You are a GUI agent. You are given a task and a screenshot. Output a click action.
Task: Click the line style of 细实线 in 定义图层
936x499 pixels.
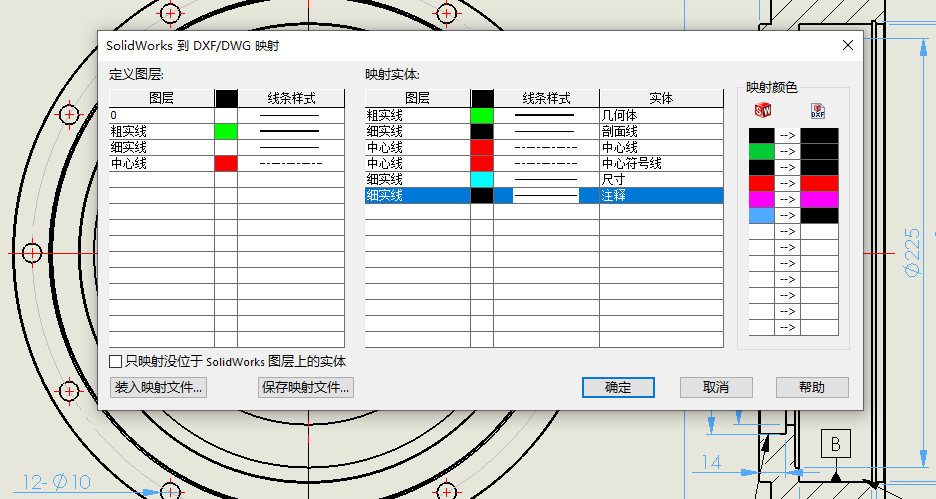click(291, 147)
